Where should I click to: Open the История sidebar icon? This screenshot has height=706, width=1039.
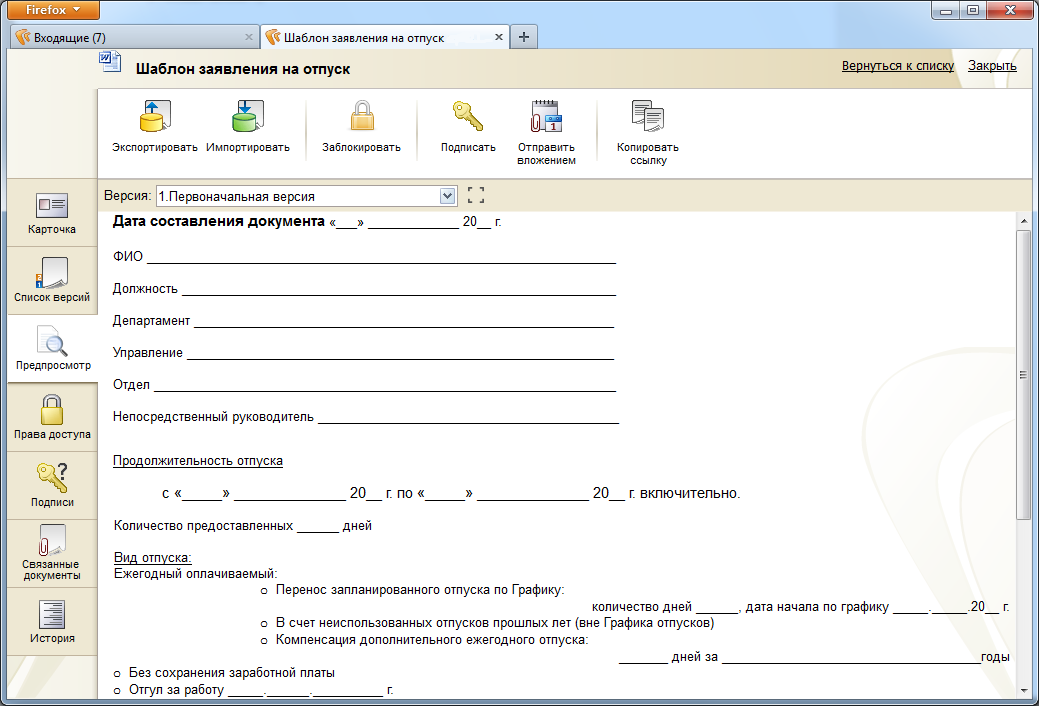tap(52, 615)
